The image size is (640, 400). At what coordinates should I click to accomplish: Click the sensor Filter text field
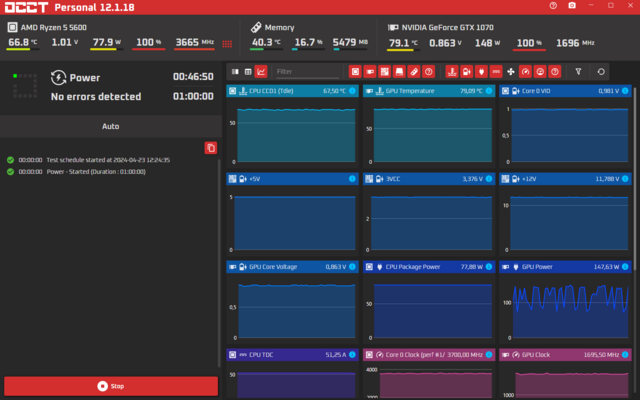(x=304, y=72)
